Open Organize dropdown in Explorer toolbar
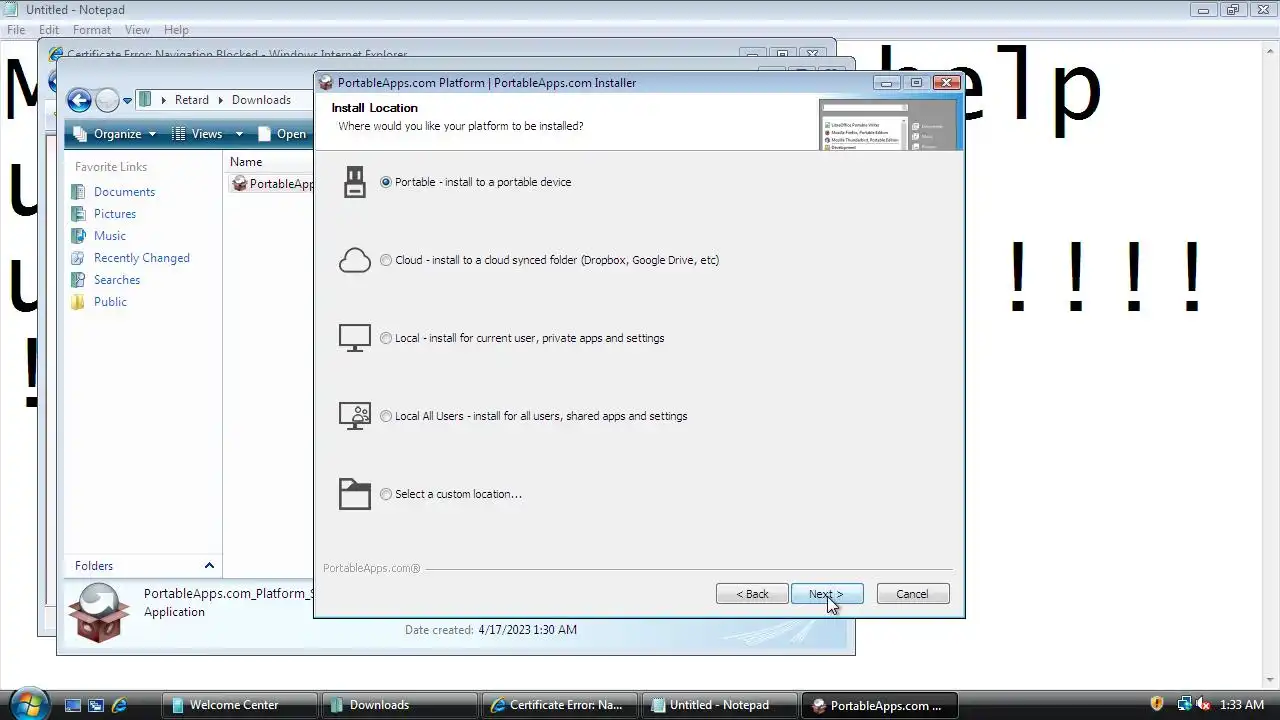The height and width of the screenshot is (720, 1280). (115, 134)
